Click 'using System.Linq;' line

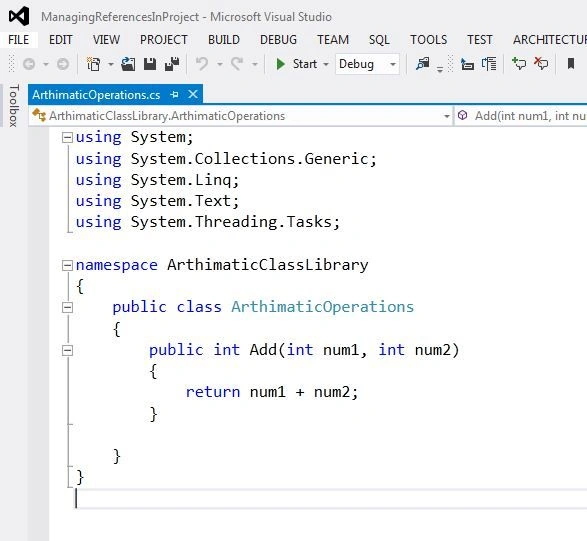point(157,180)
